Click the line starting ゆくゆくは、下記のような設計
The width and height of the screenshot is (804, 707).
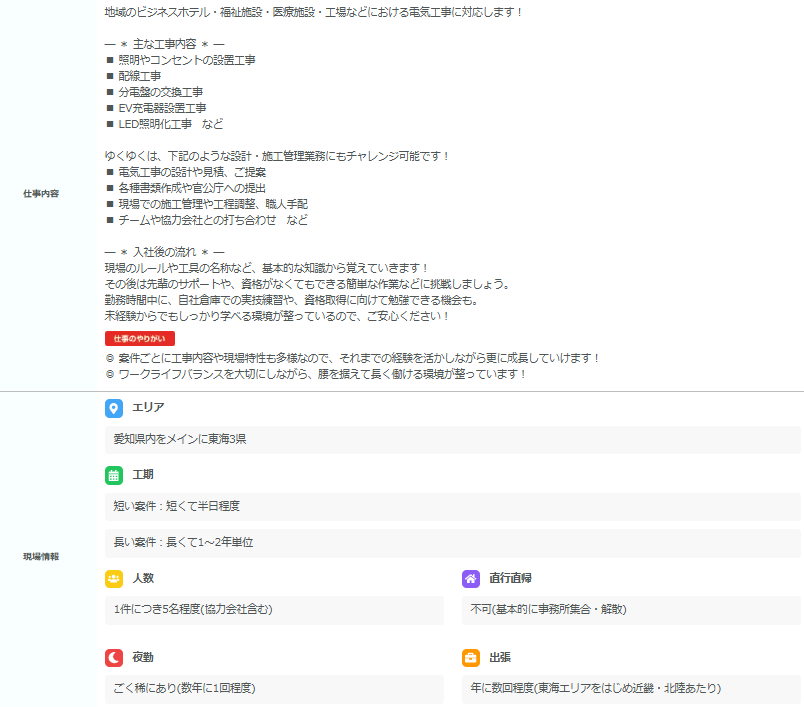pos(277,156)
